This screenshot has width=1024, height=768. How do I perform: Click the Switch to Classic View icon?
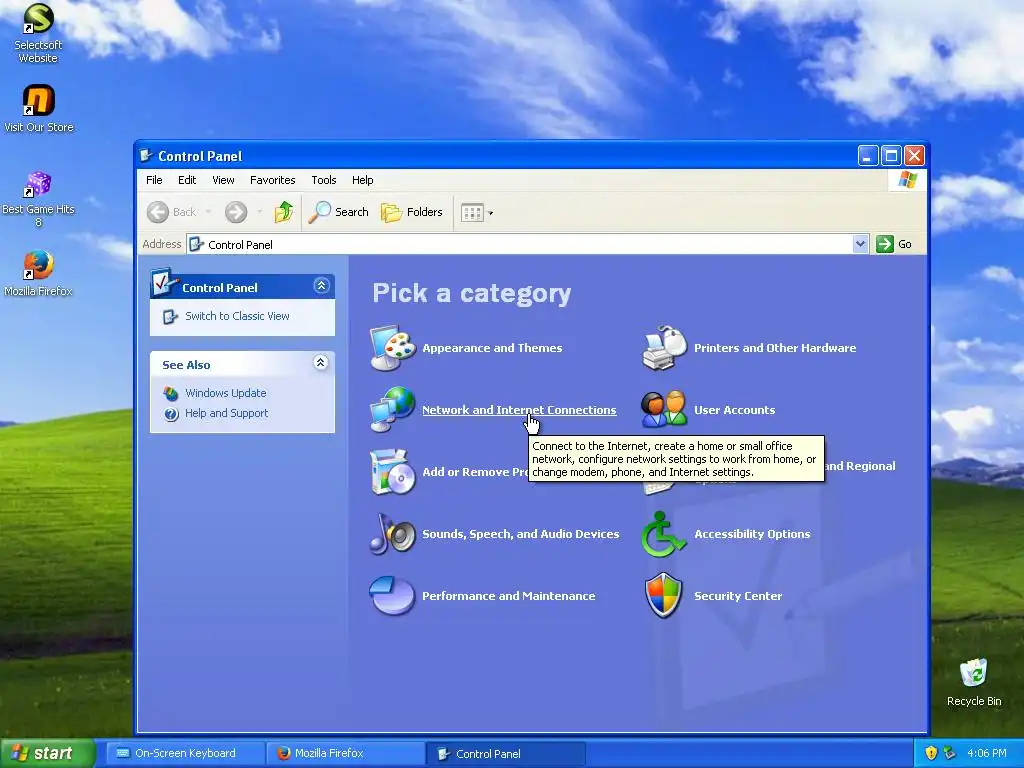click(170, 317)
